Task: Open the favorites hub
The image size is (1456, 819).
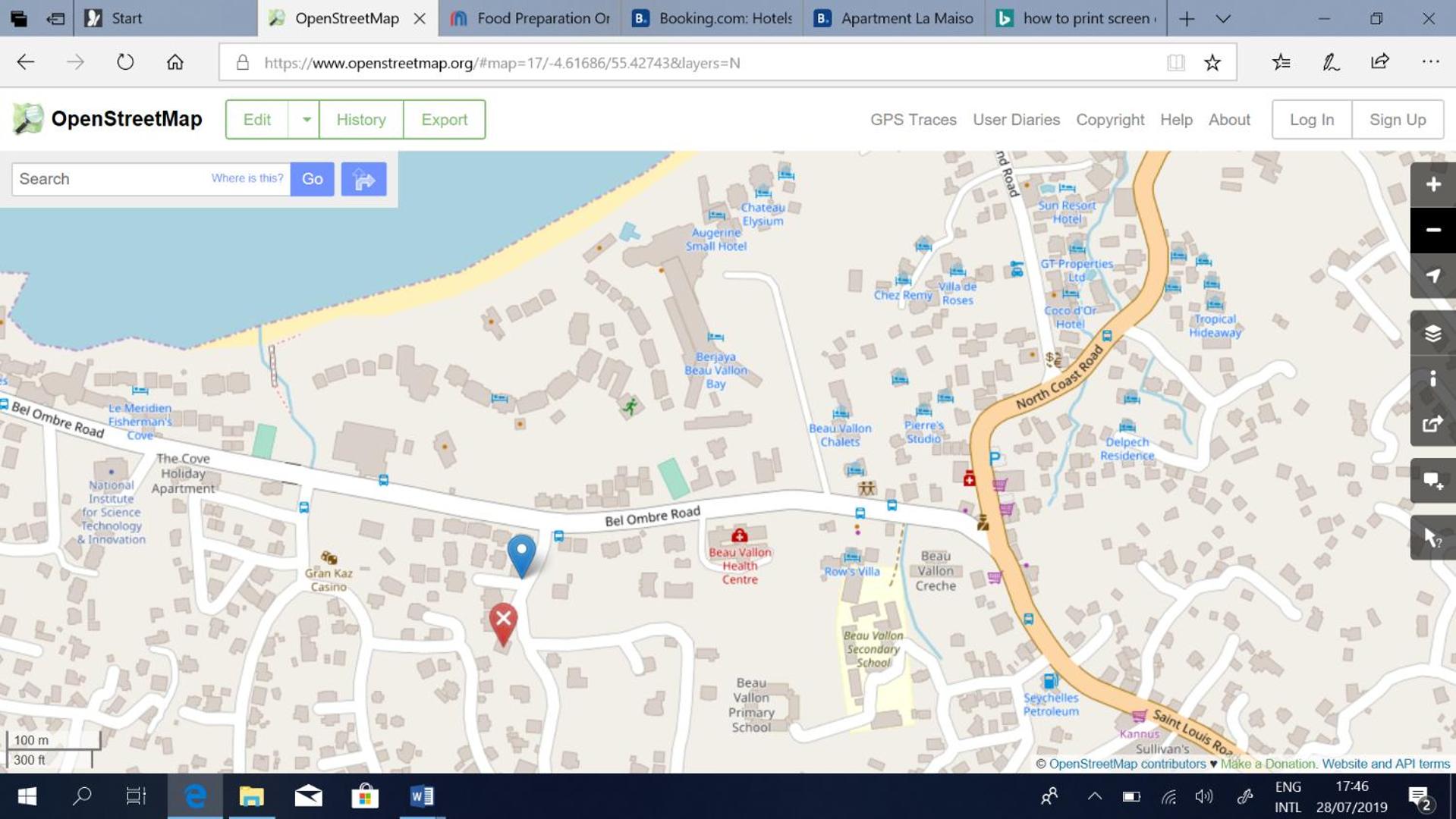Action: tap(1281, 62)
